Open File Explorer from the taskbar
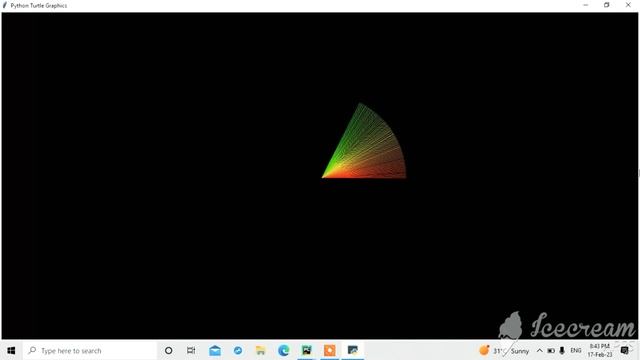This screenshot has width=640, height=360. tap(260, 351)
